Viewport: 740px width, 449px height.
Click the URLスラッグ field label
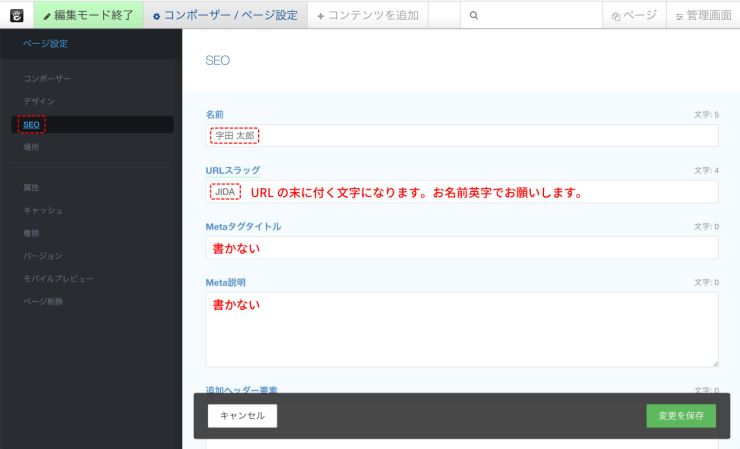tap(233, 170)
